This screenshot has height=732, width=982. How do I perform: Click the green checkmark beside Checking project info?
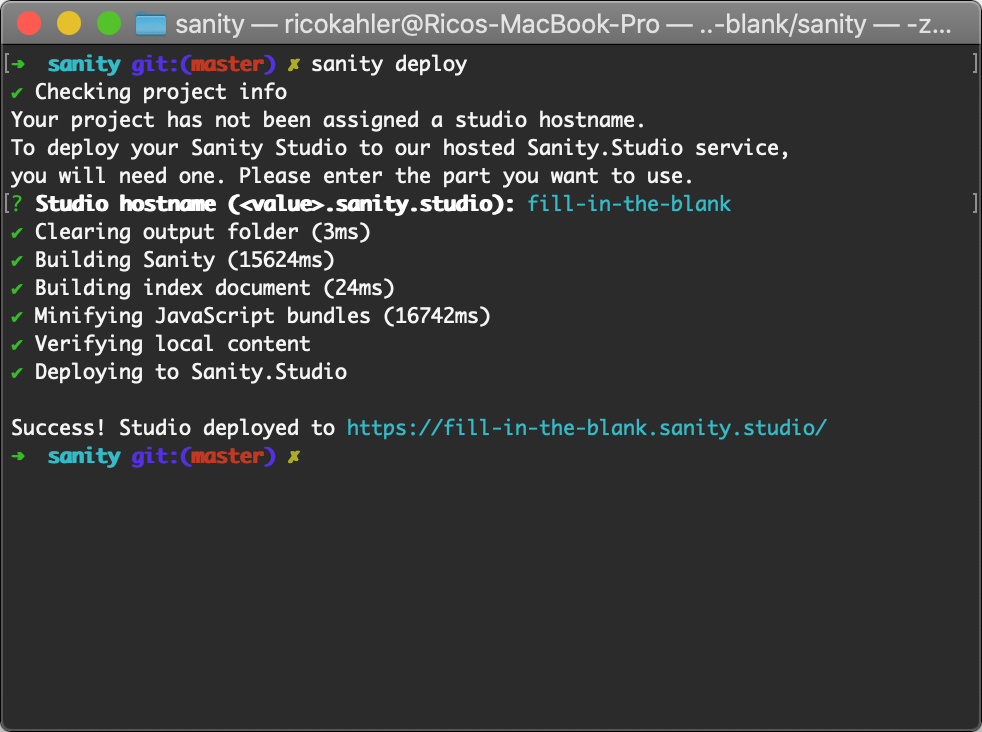[17, 92]
